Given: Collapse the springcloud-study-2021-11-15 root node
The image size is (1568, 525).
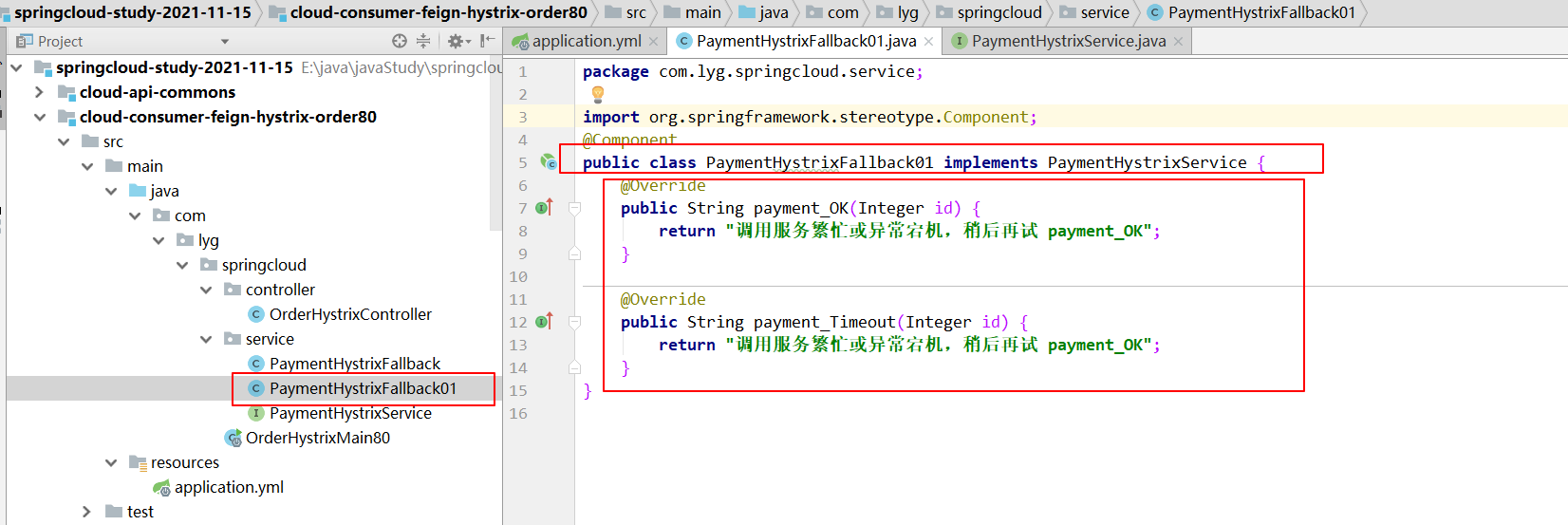Looking at the screenshot, I should 16,67.
